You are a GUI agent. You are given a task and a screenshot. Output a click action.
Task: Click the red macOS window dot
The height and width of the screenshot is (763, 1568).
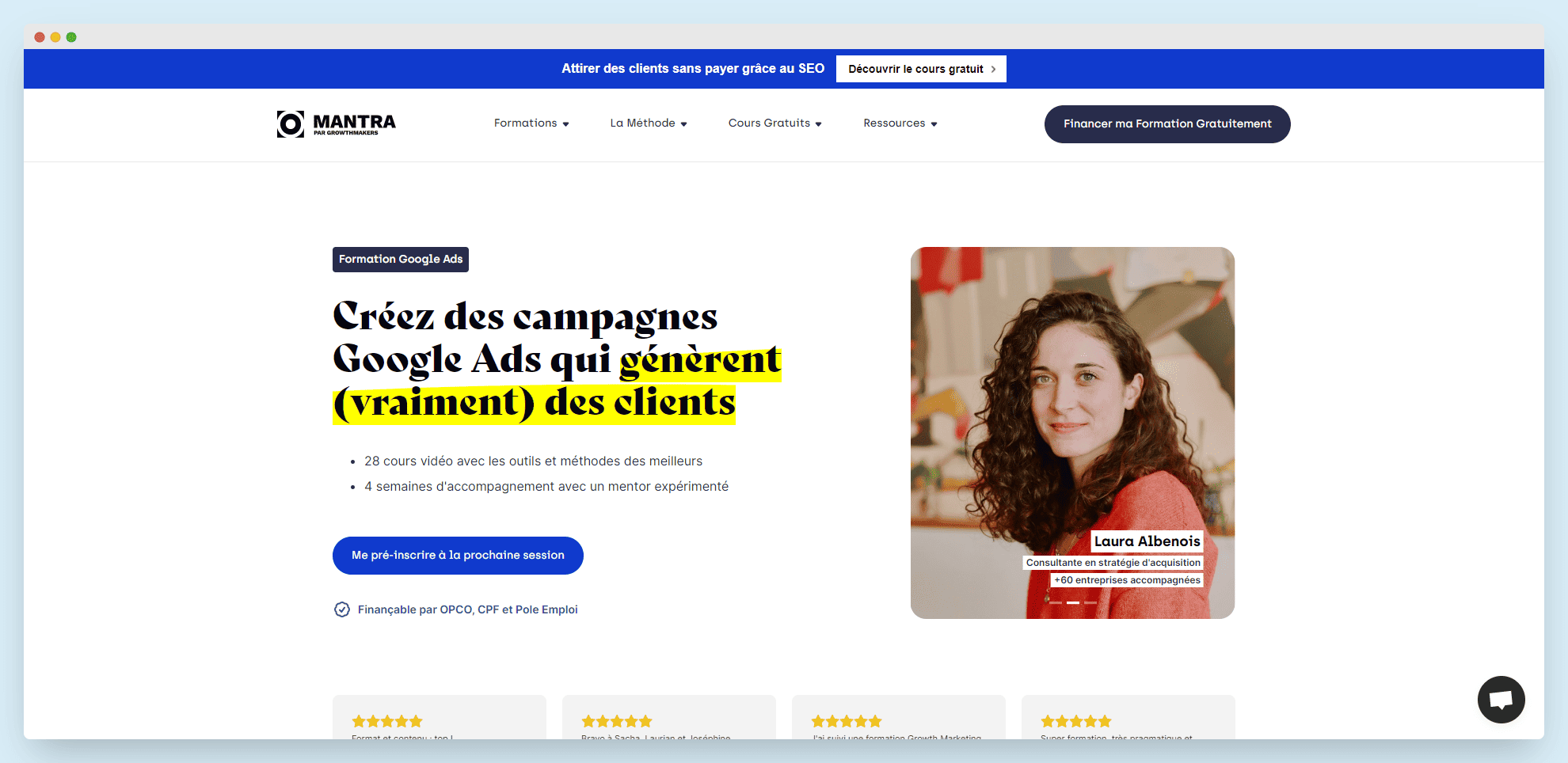[x=40, y=37]
